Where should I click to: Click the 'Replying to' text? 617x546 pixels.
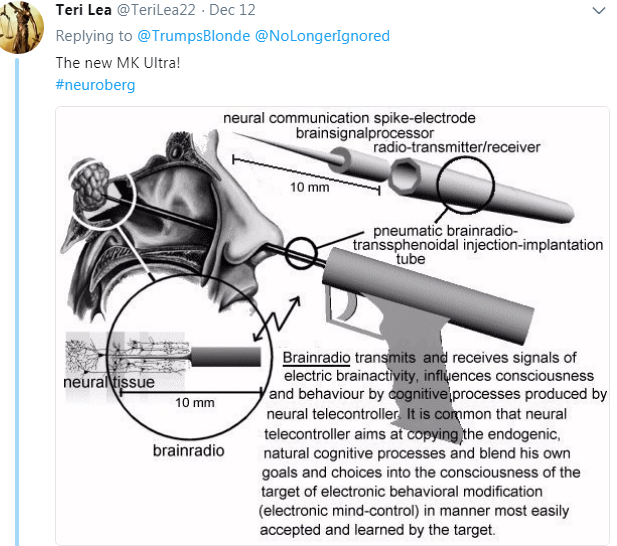pos(94,36)
